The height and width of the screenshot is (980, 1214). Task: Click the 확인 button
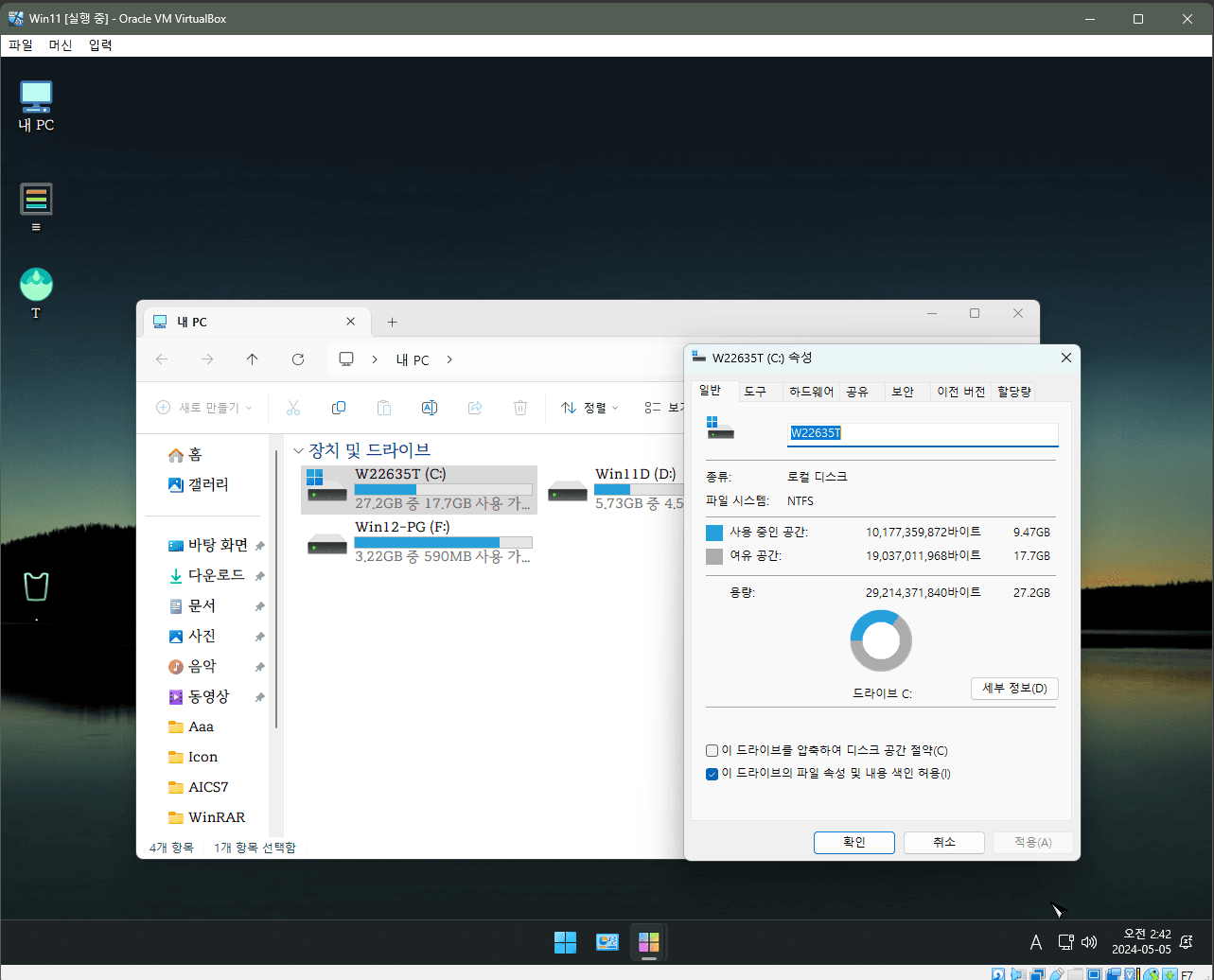(854, 843)
